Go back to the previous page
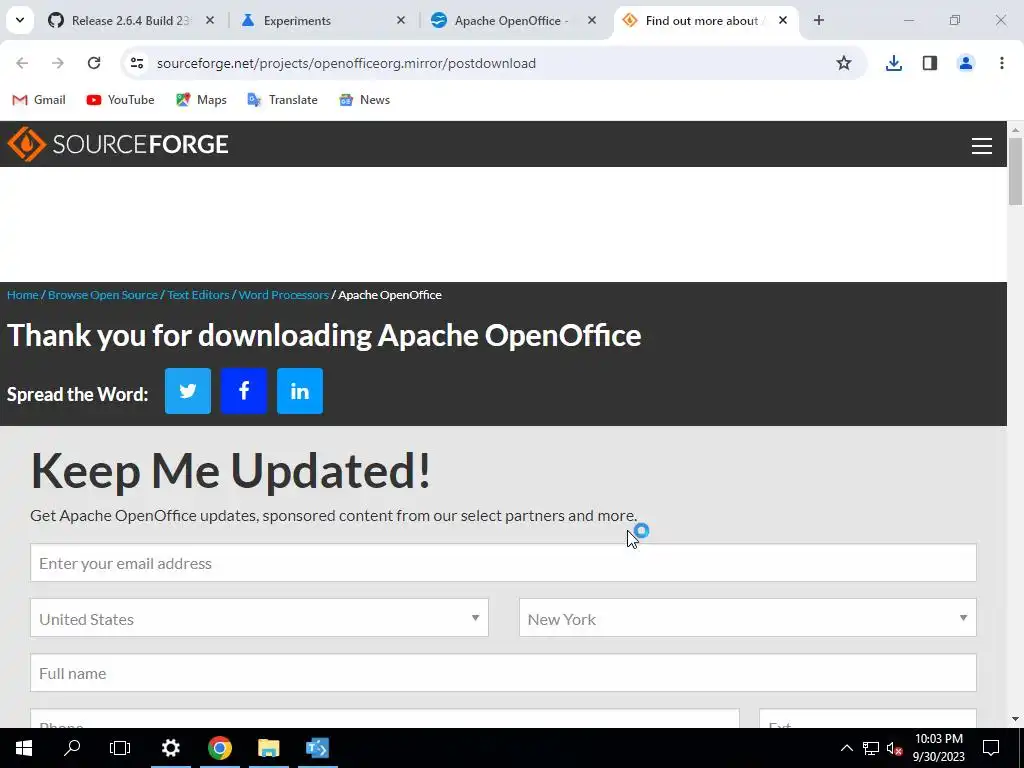 (22, 63)
